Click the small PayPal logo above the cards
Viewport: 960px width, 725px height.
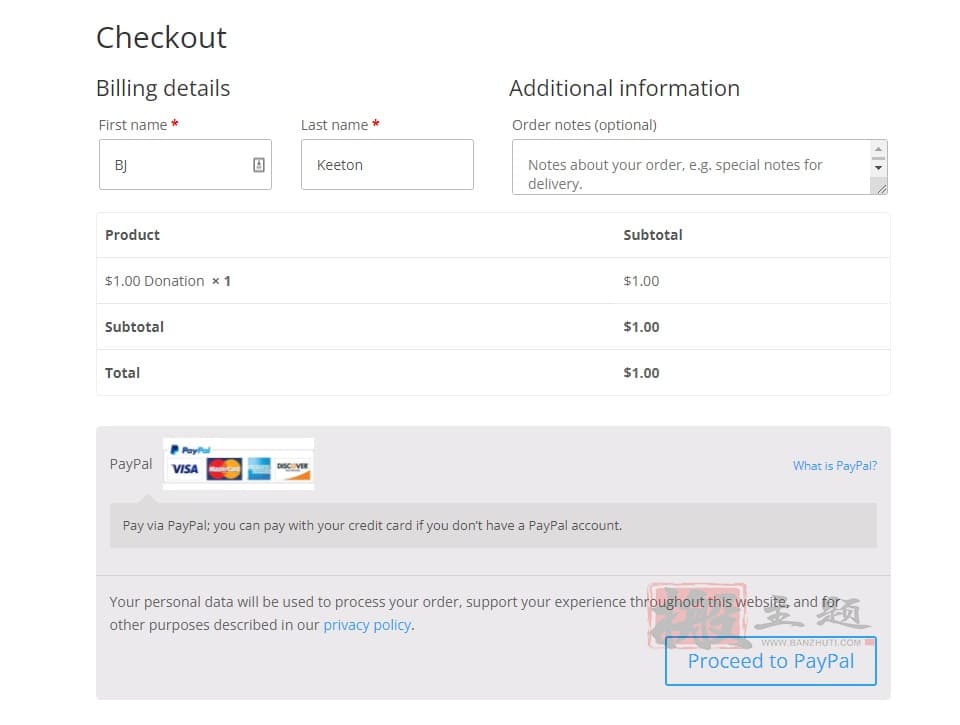[190, 449]
